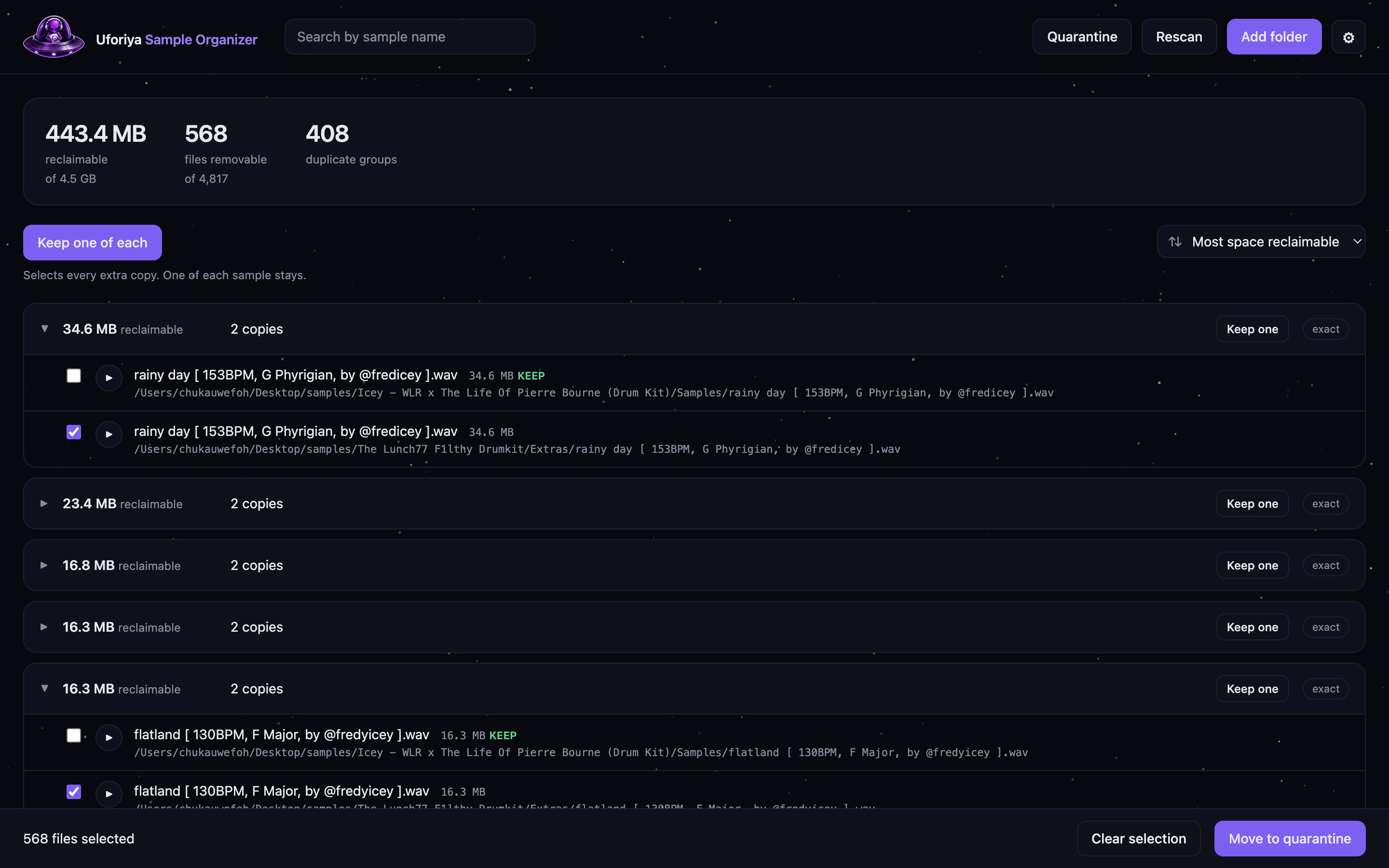Screen dimensions: 1389x868
Task: Click the 443.4 MB reclaimable stat
Action: pos(96,153)
